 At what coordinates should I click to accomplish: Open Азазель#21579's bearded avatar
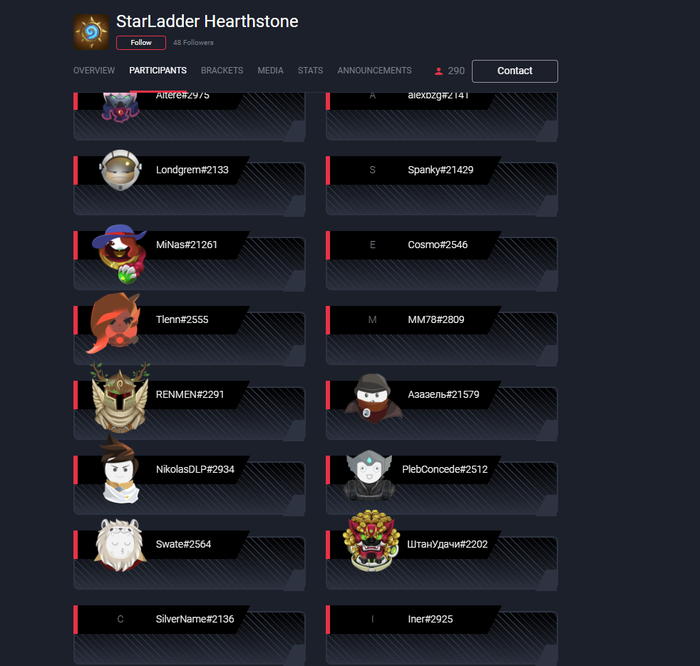pos(373,398)
